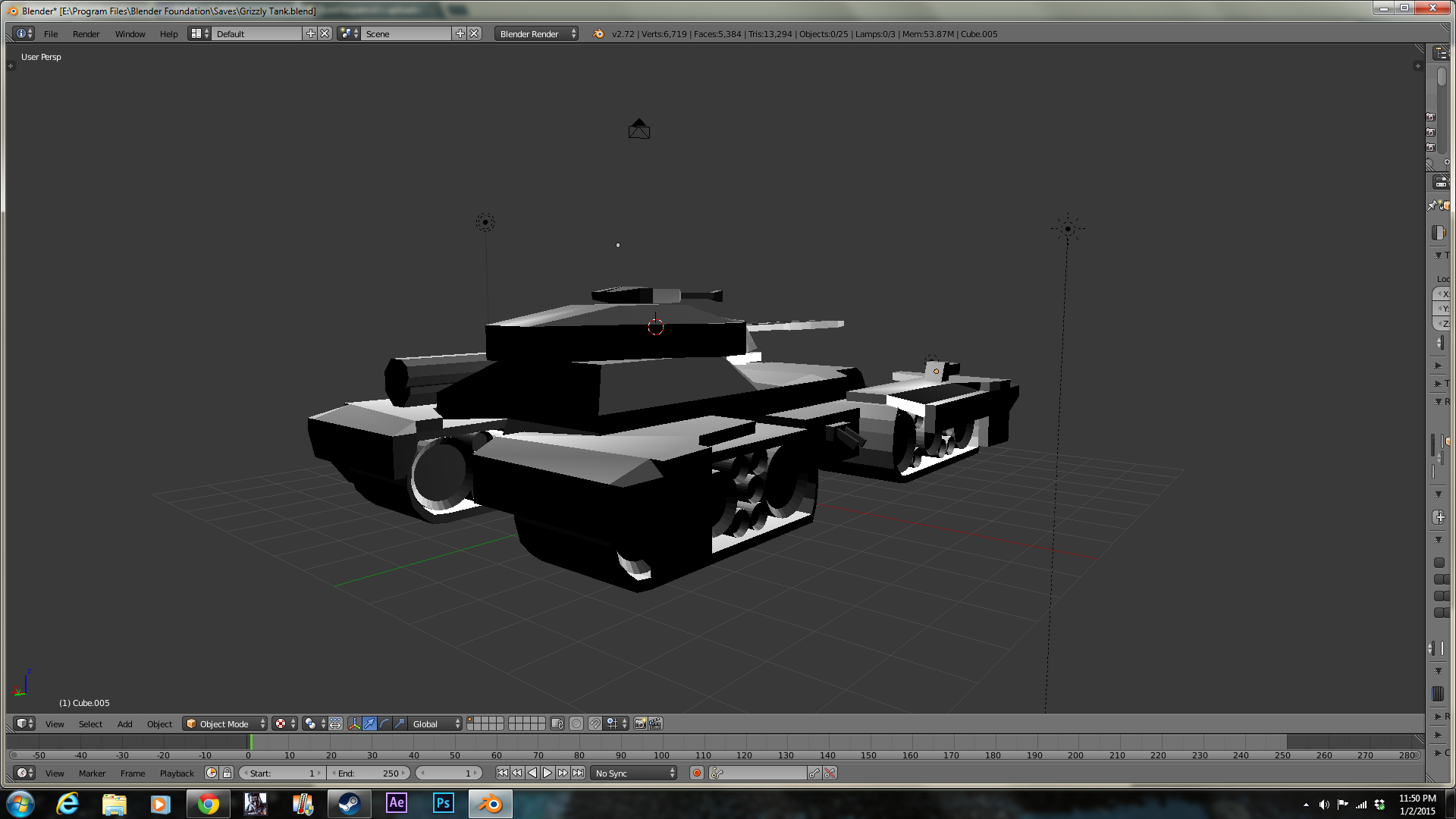This screenshot has height=819, width=1456.
Task: Enable the translate manipulator arrow
Action: click(x=369, y=724)
